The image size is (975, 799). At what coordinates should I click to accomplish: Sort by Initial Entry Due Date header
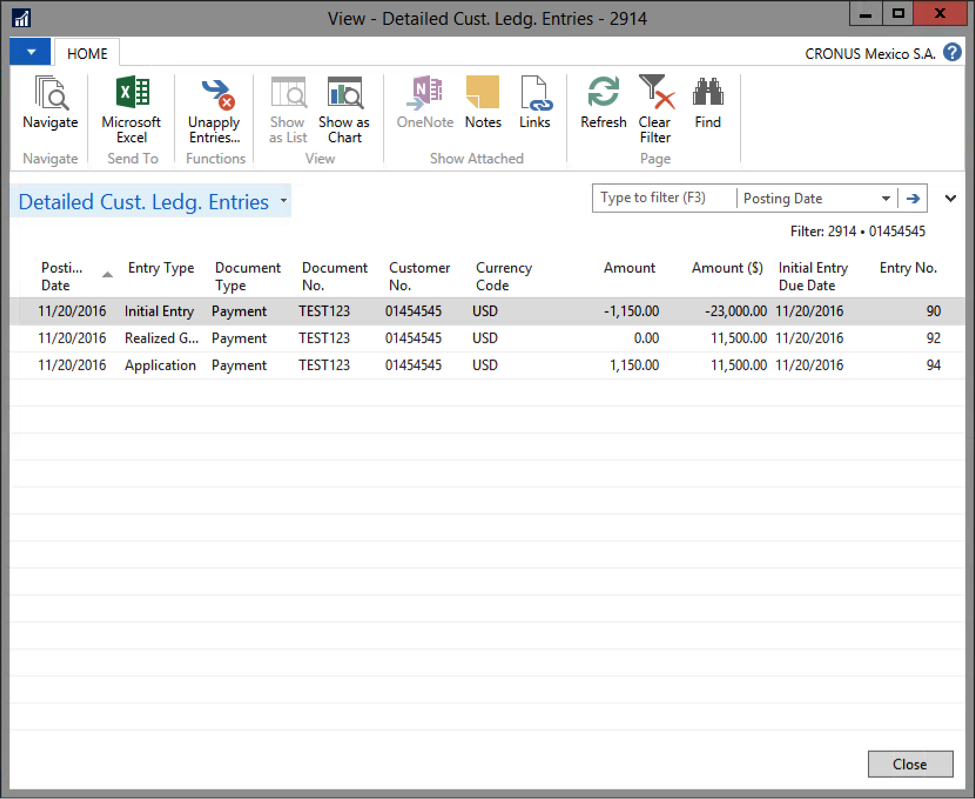[x=813, y=277]
